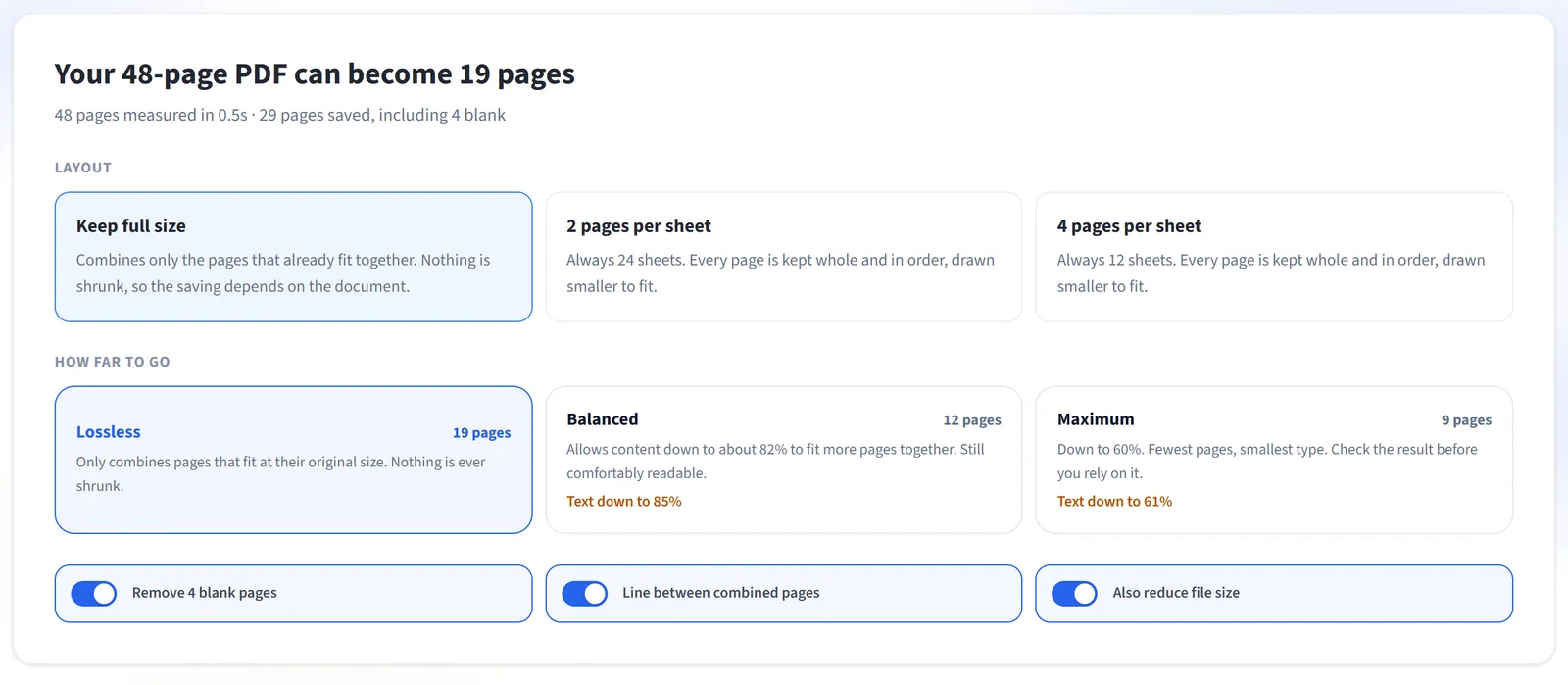Select the Maximum 9 pages option

tap(1274, 460)
